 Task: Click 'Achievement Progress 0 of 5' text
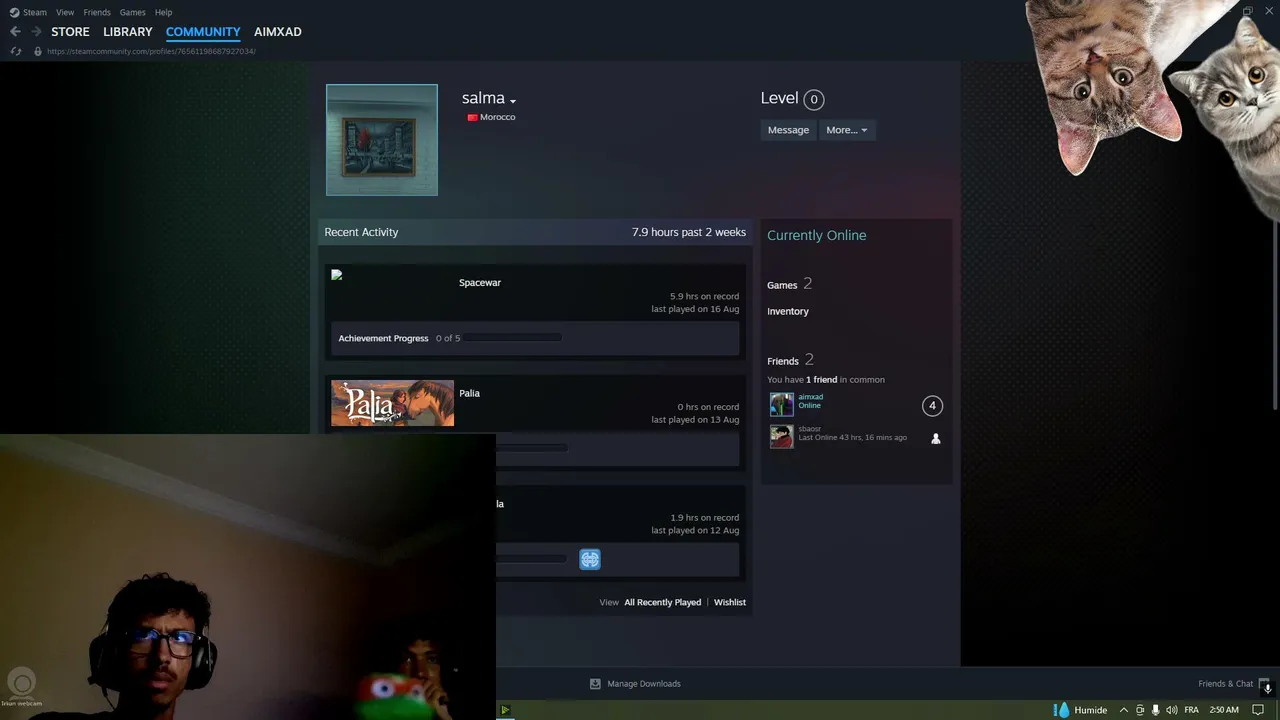tap(399, 338)
